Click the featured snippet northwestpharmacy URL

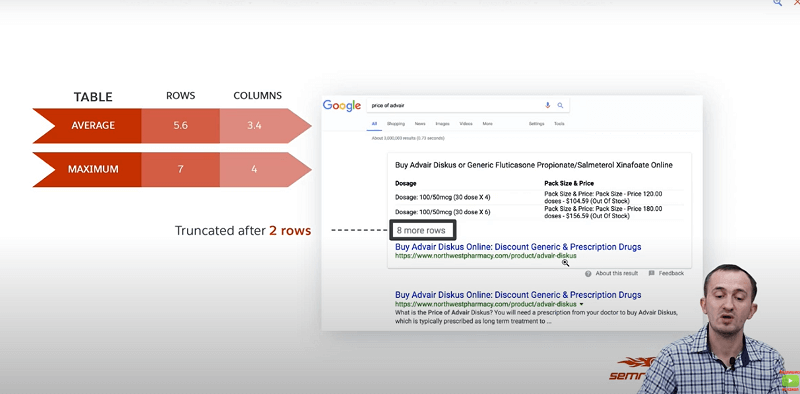[486, 256]
